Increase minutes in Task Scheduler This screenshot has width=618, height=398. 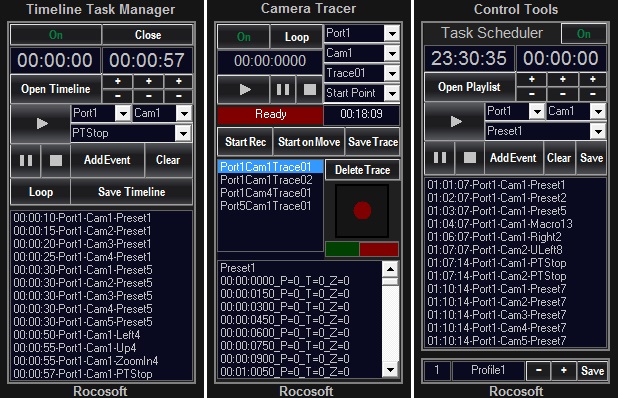pyautogui.click(x=562, y=79)
